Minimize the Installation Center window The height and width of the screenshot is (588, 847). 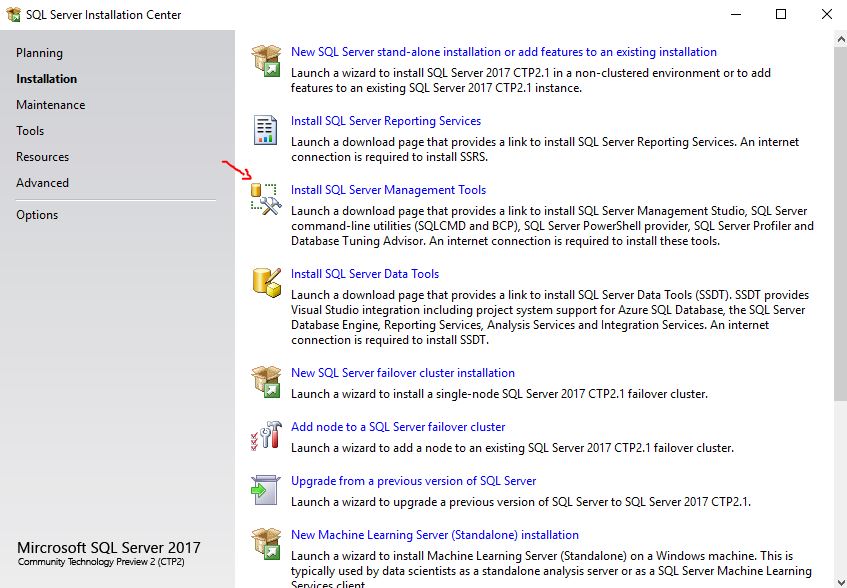pyautogui.click(x=735, y=15)
